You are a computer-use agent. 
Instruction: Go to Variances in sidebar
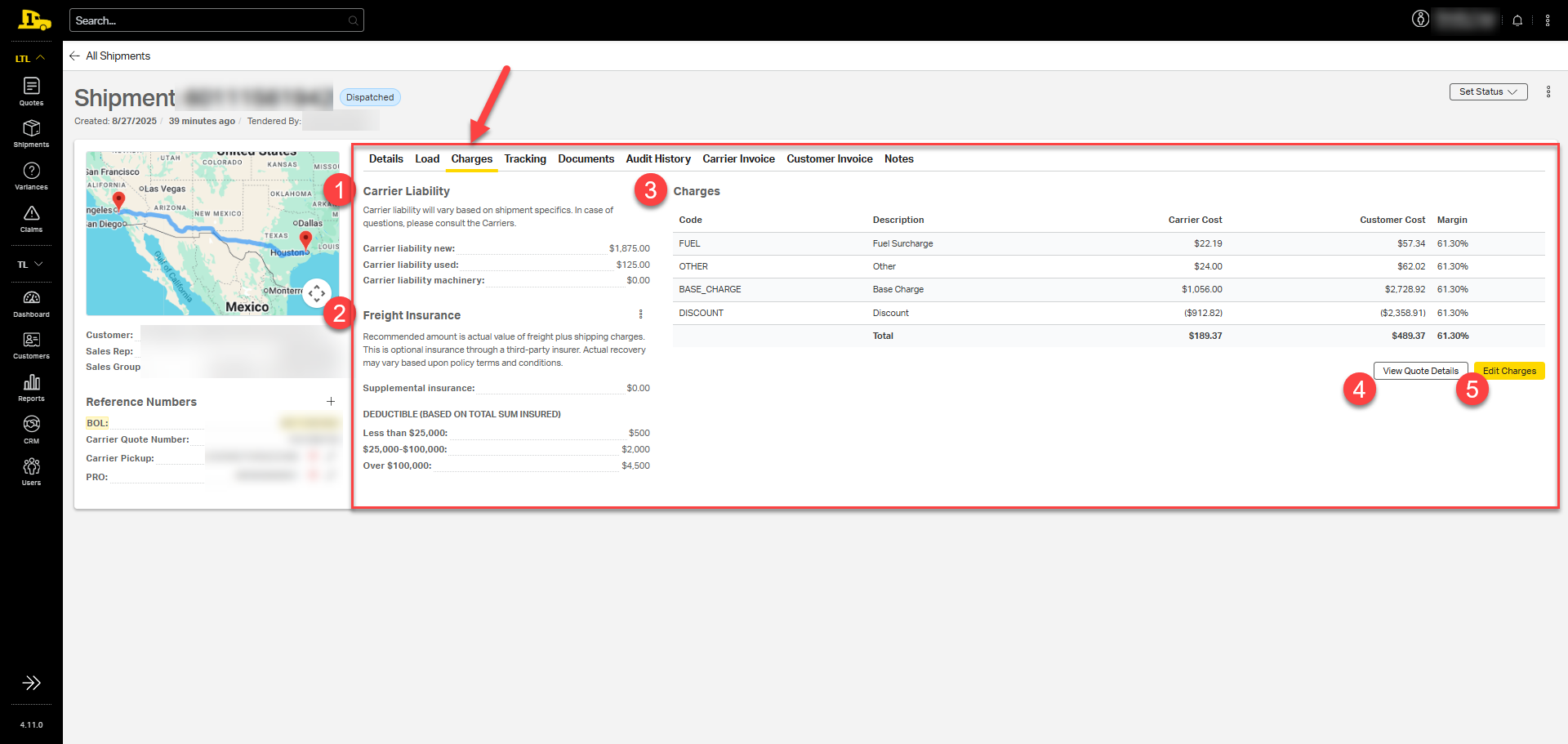pyautogui.click(x=31, y=176)
